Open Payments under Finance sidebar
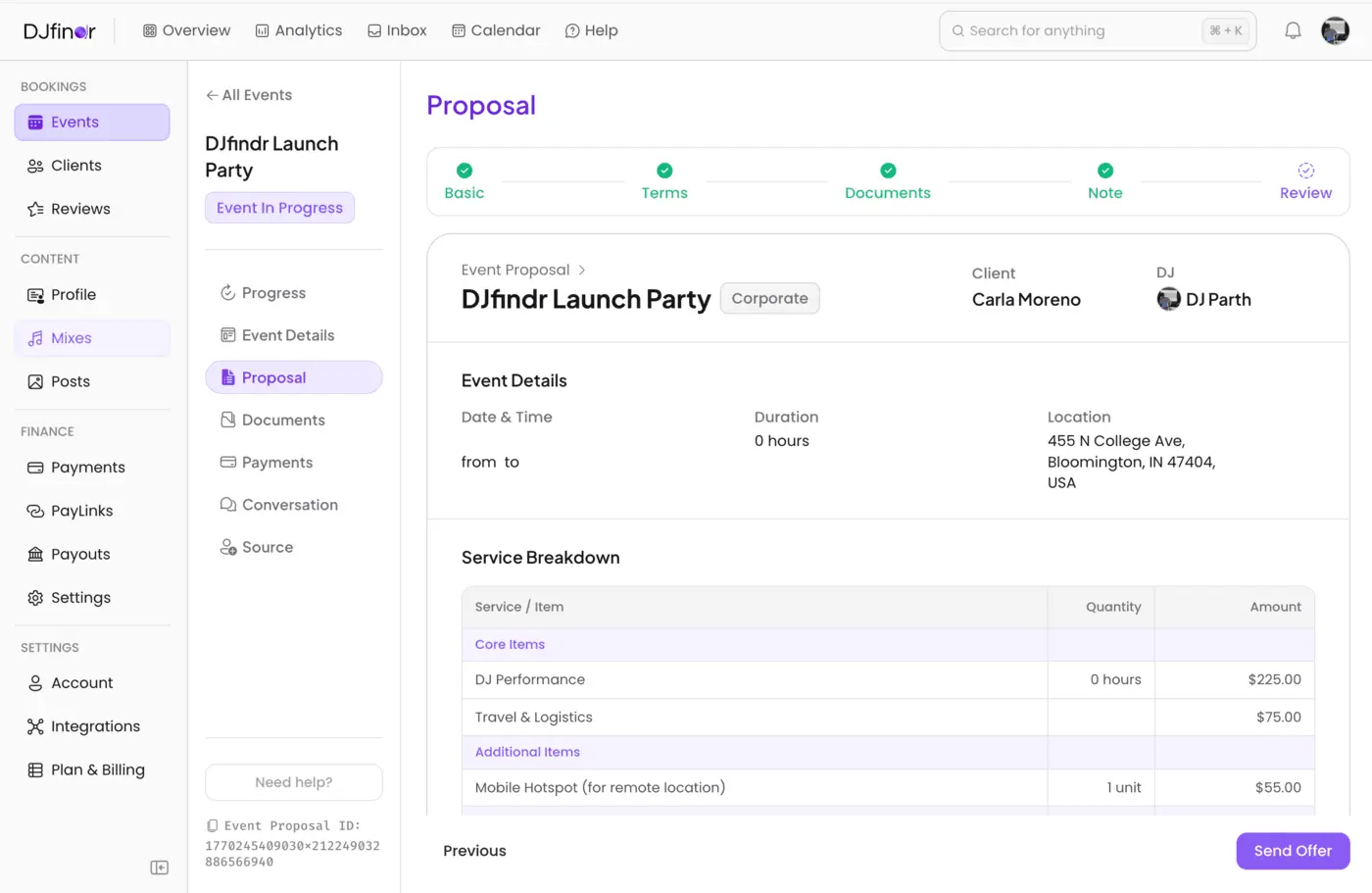Image resolution: width=1372 pixels, height=893 pixels. pos(92,468)
